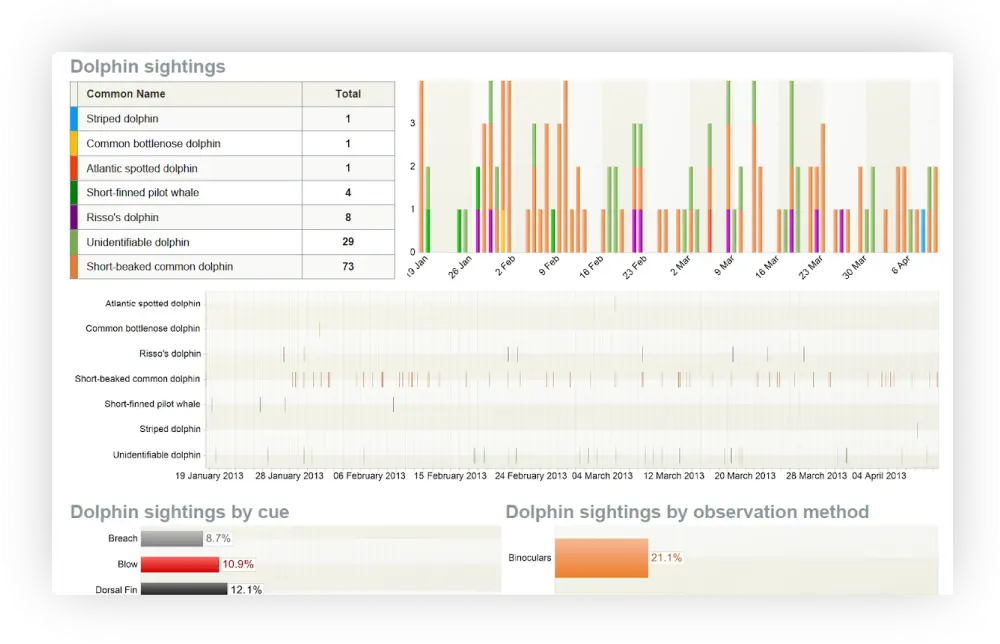The image size is (1000, 644).
Task: Click the 9 Mar bar chart axis label
Action: [724, 265]
